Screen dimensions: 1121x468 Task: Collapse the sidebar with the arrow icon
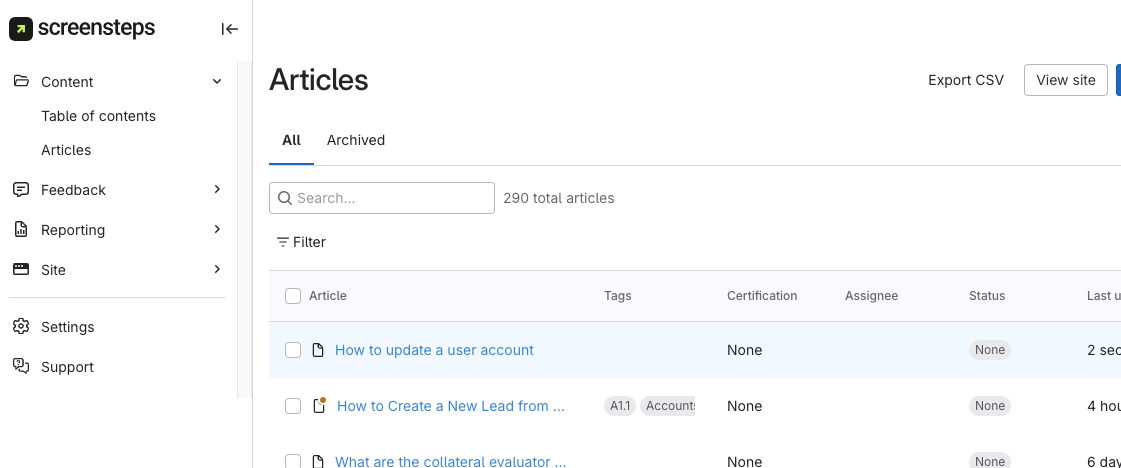pyautogui.click(x=230, y=29)
